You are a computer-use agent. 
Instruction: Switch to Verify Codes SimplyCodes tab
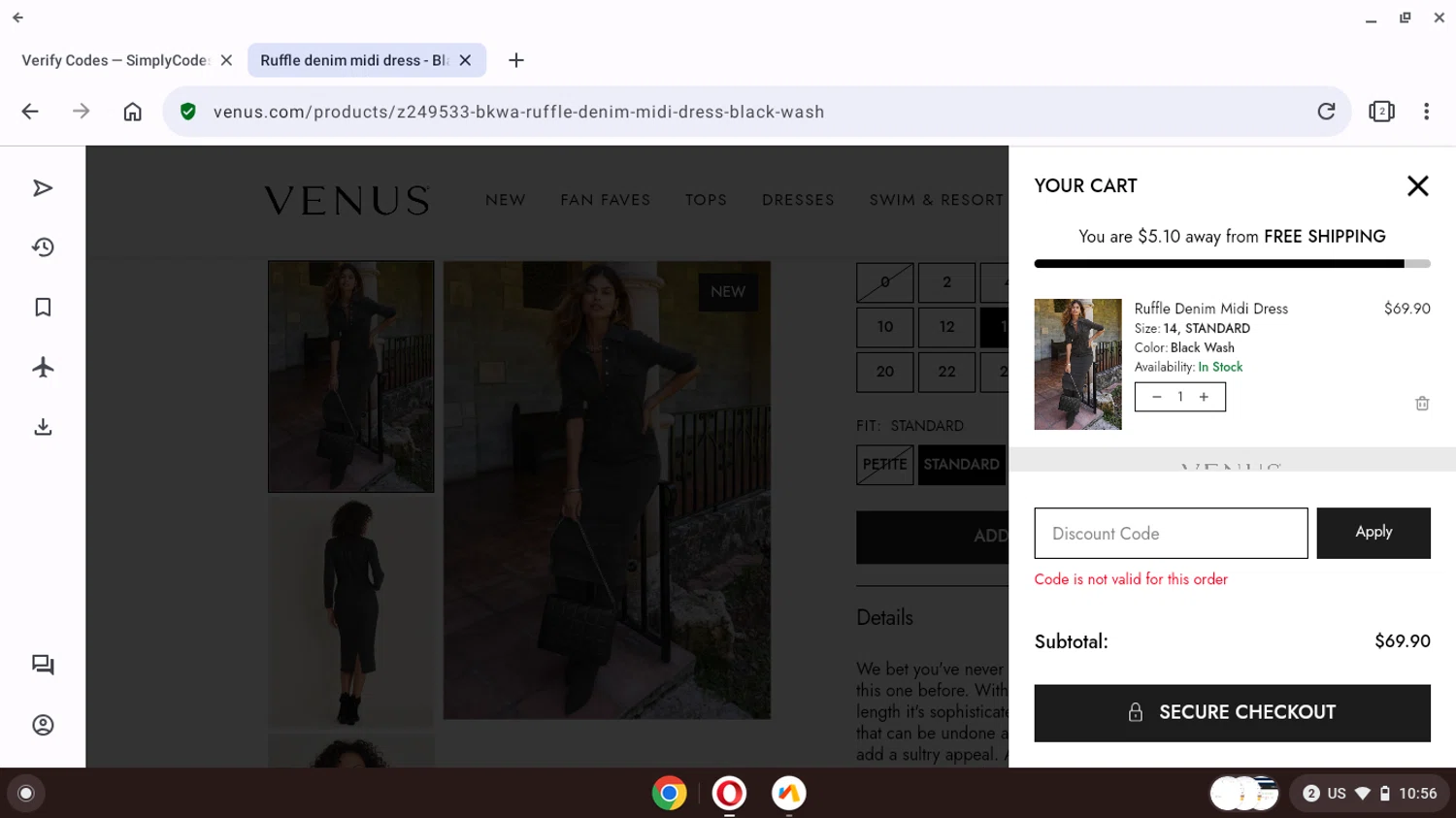[115, 60]
